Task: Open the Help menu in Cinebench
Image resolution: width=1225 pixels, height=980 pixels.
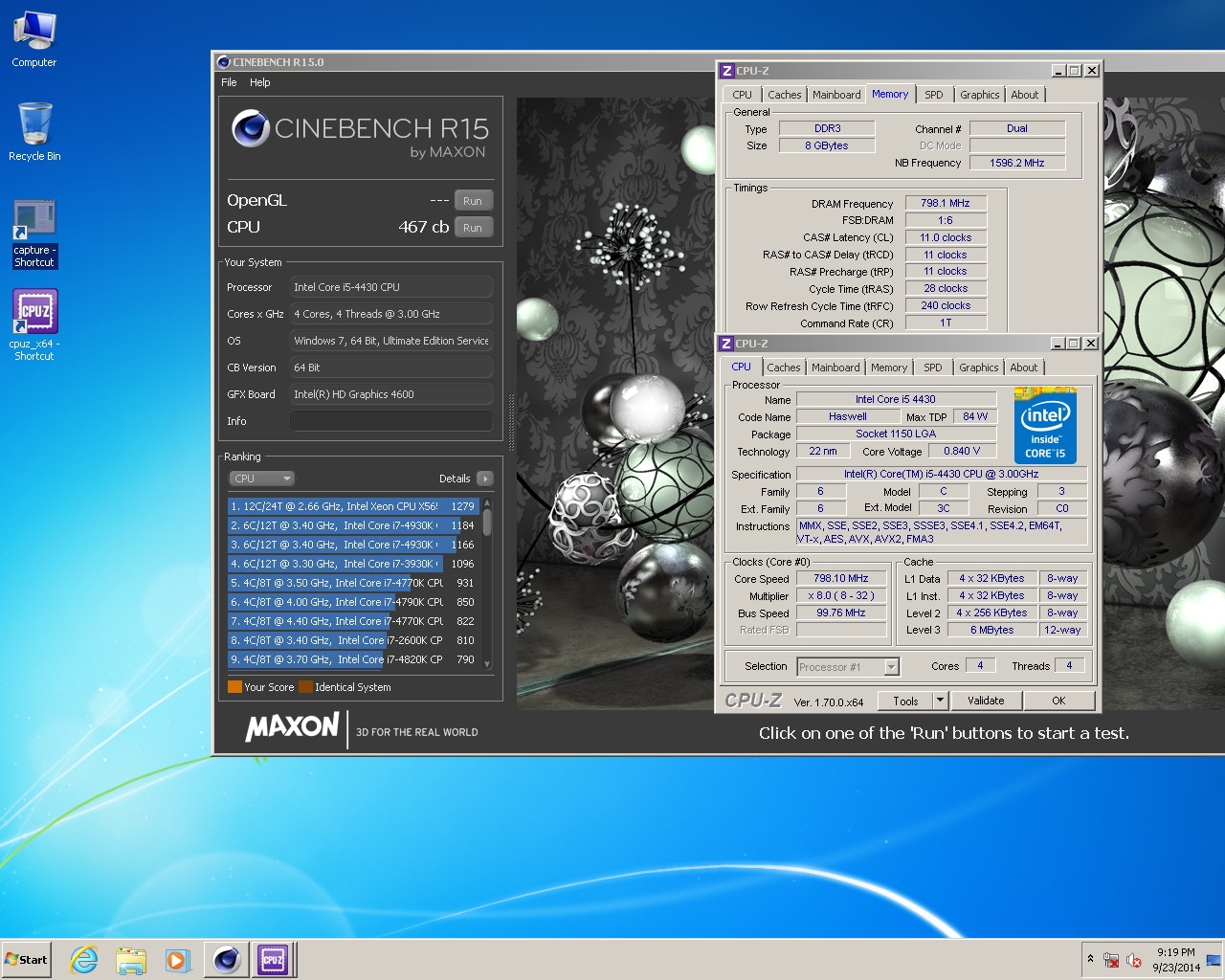Action: tap(260, 82)
